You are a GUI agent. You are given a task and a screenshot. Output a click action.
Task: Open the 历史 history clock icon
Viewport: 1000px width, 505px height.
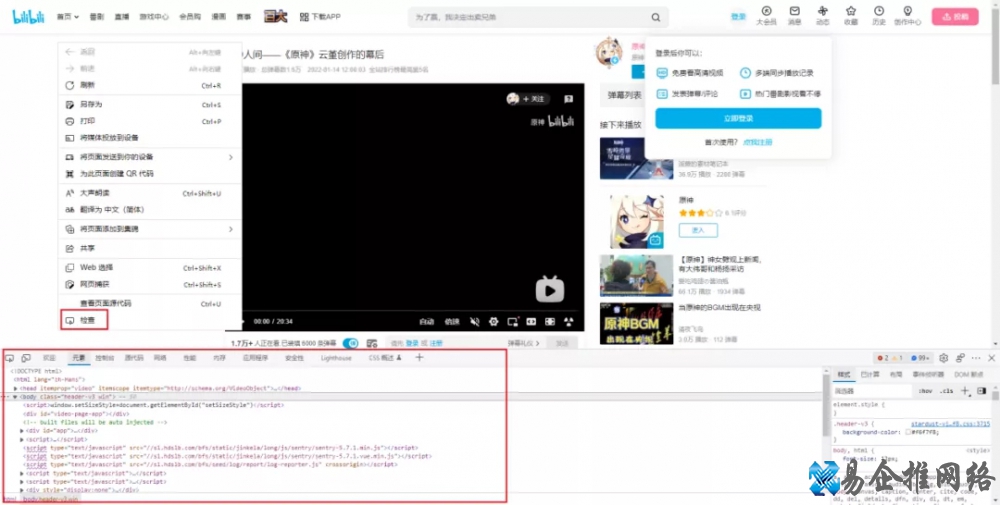(x=879, y=11)
